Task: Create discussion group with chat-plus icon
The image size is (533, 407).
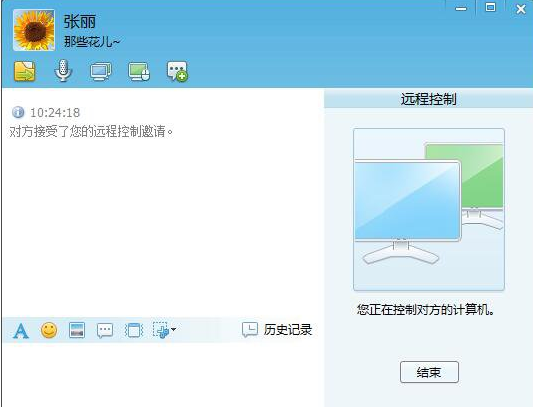Action: click(x=177, y=71)
